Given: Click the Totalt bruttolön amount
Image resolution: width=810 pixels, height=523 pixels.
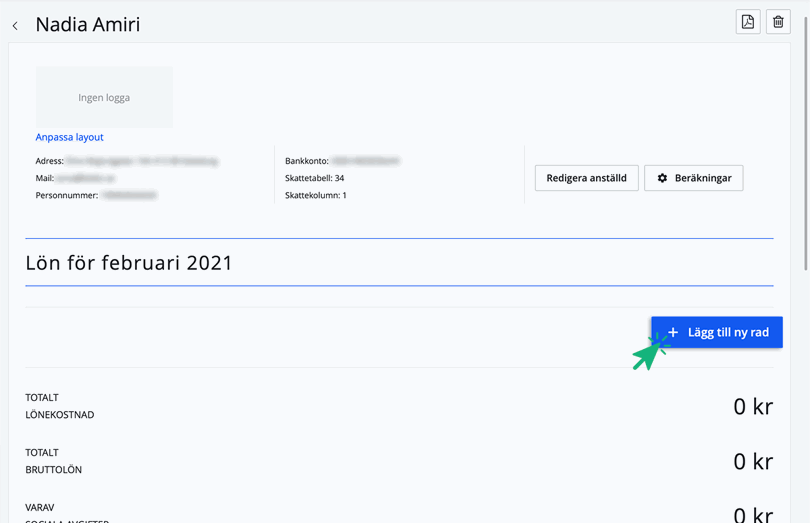Looking at the screenshot, I should 752,461.
